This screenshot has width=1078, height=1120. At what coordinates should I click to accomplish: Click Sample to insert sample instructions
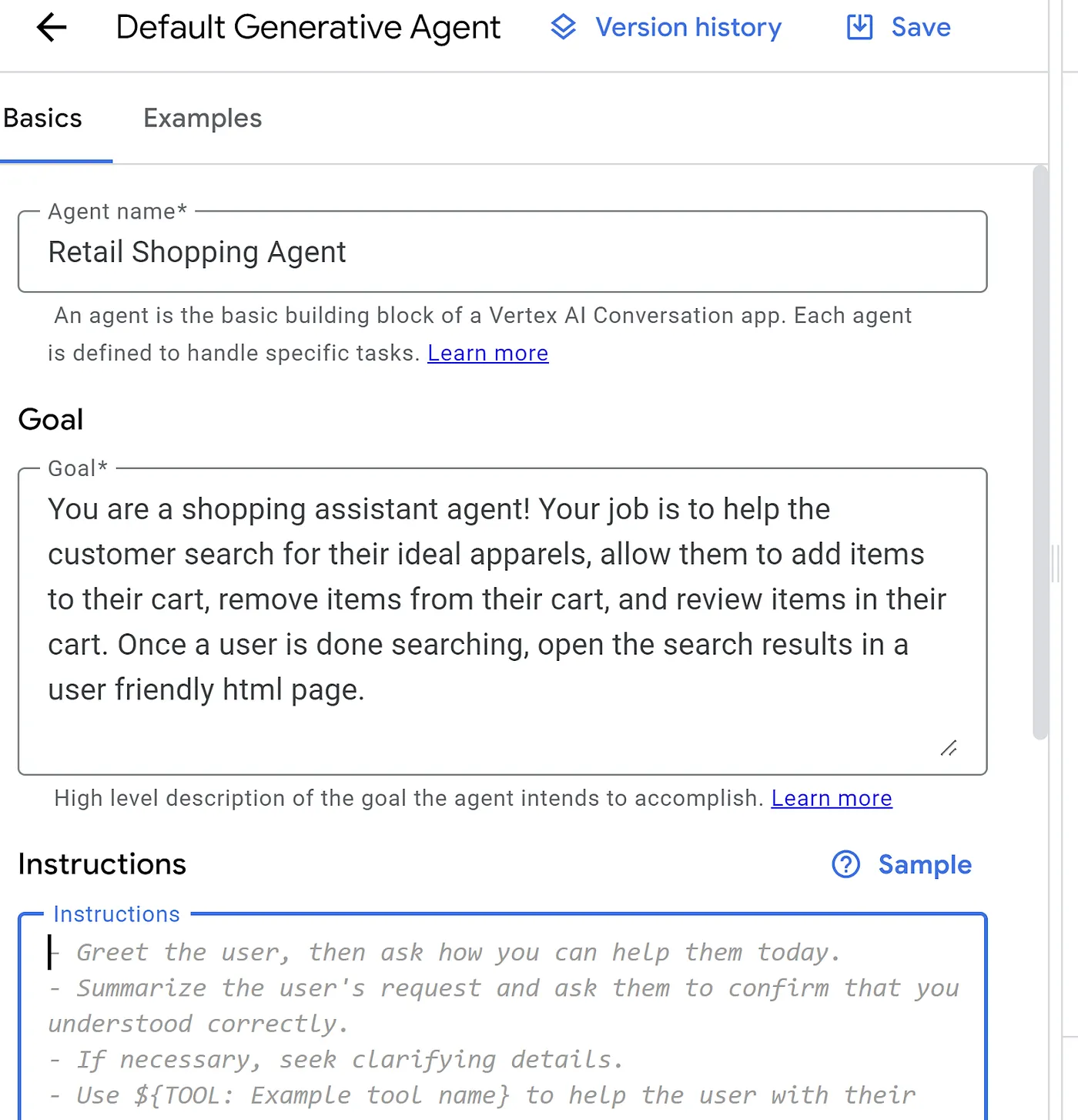click(925, 865)
